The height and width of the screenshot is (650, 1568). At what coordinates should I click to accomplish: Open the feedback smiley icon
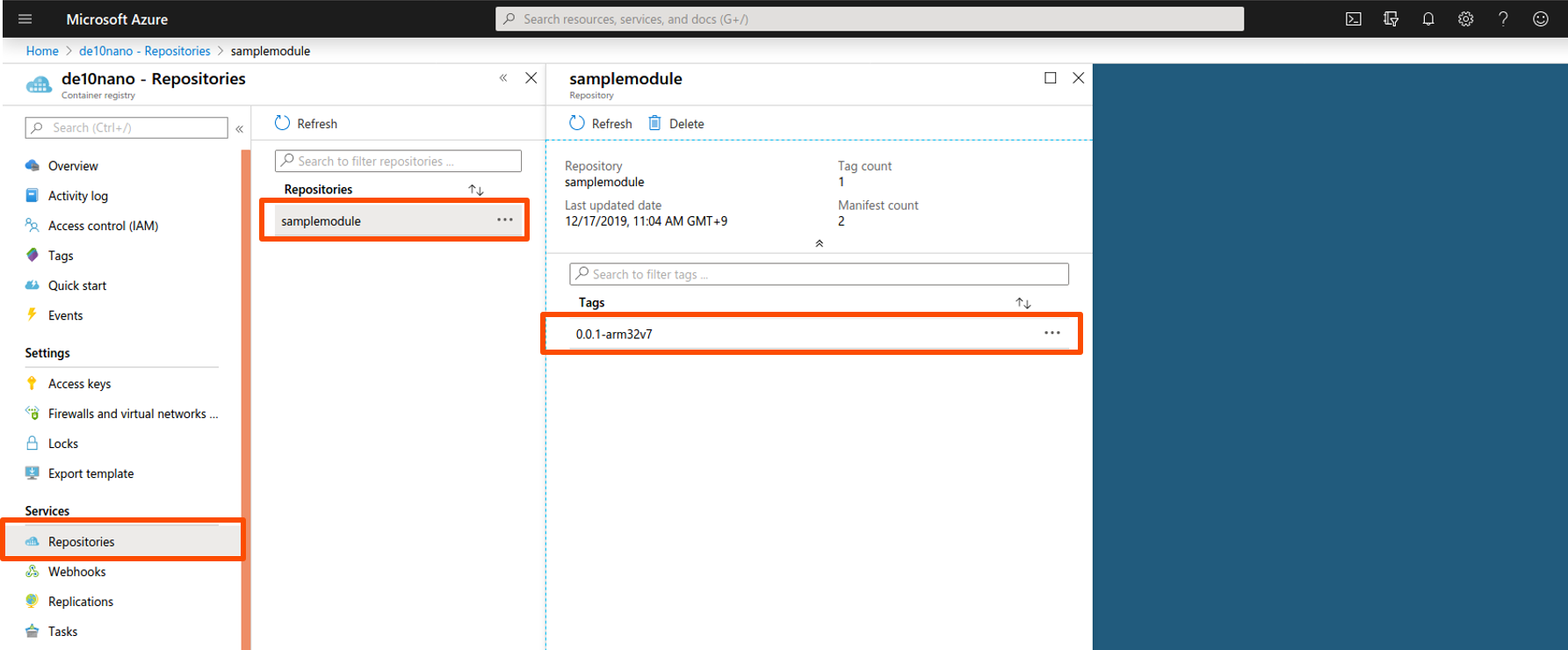[x=1541, y=18]
